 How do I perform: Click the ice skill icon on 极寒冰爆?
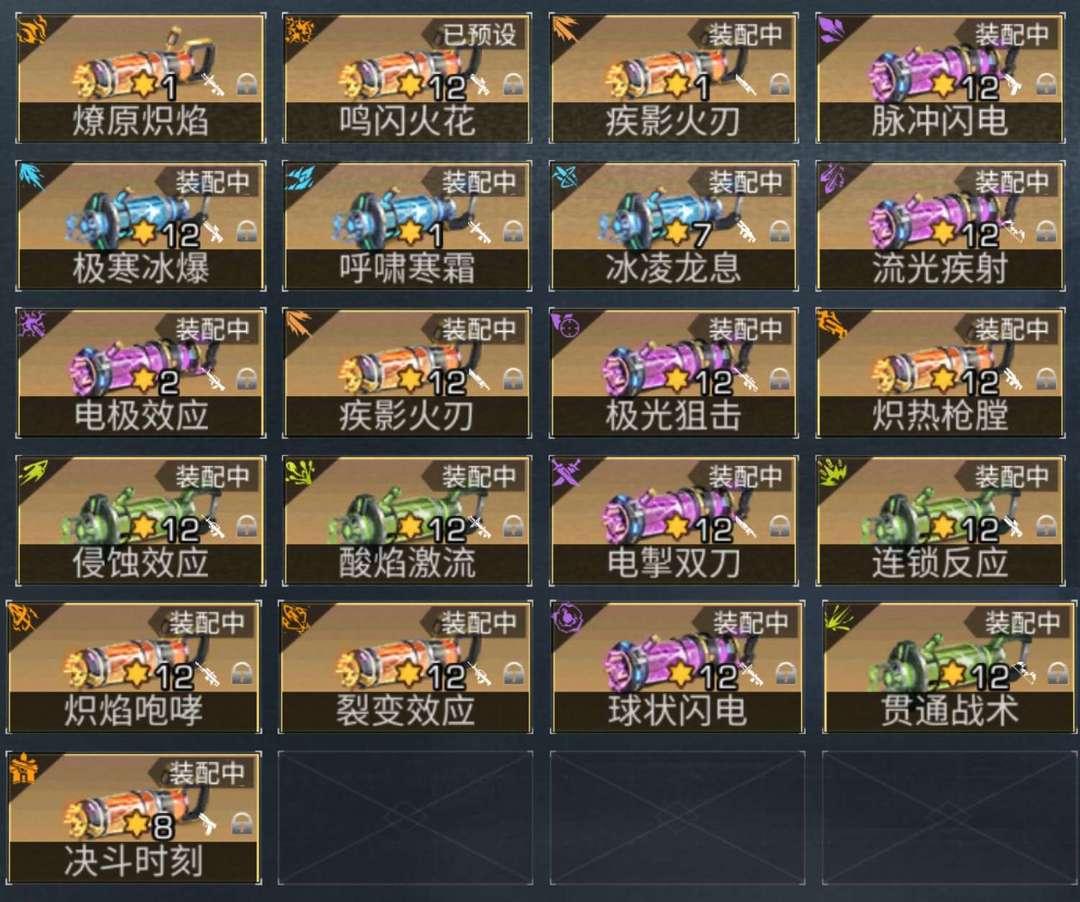[32, 178]
